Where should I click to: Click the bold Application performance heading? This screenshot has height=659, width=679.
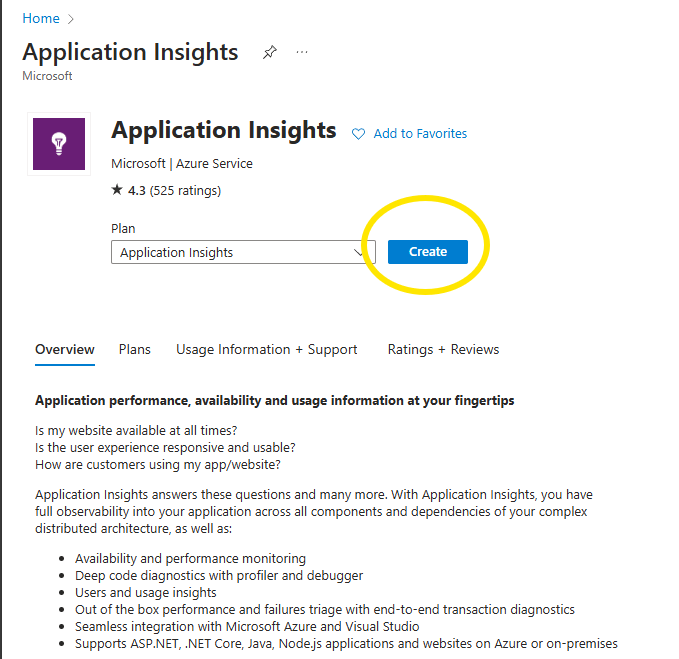click(x=274, y=401)
